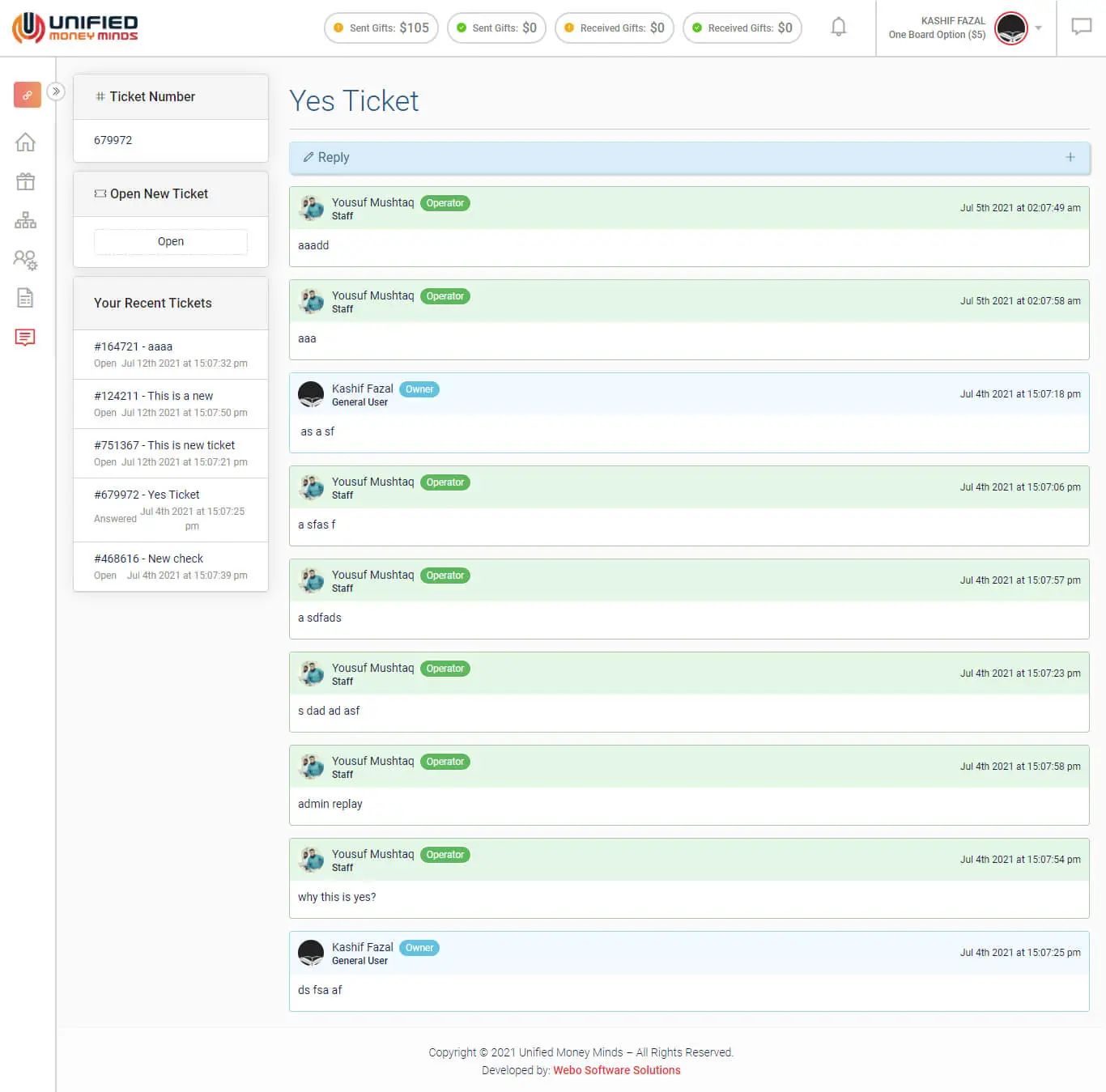Image resolution: width=1106 pixels, height=1092 pixels.
Task: Open the gifts icon in sidebar
Action: 26,181
